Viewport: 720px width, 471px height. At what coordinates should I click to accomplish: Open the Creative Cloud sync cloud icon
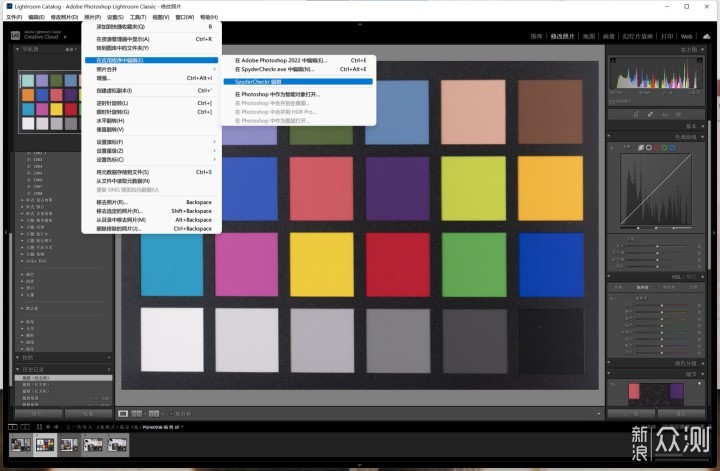706,36
